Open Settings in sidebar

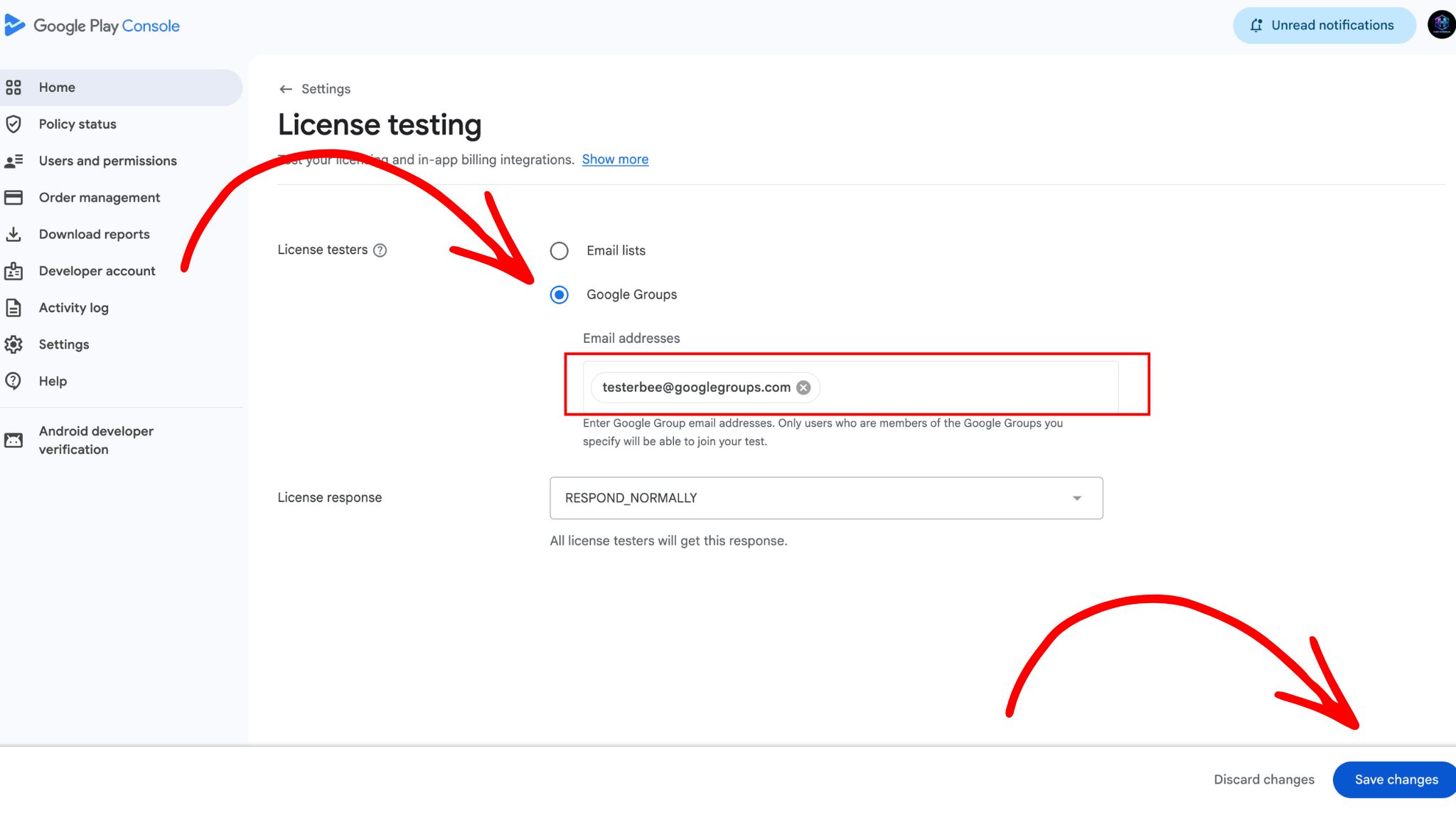point(121,344)
